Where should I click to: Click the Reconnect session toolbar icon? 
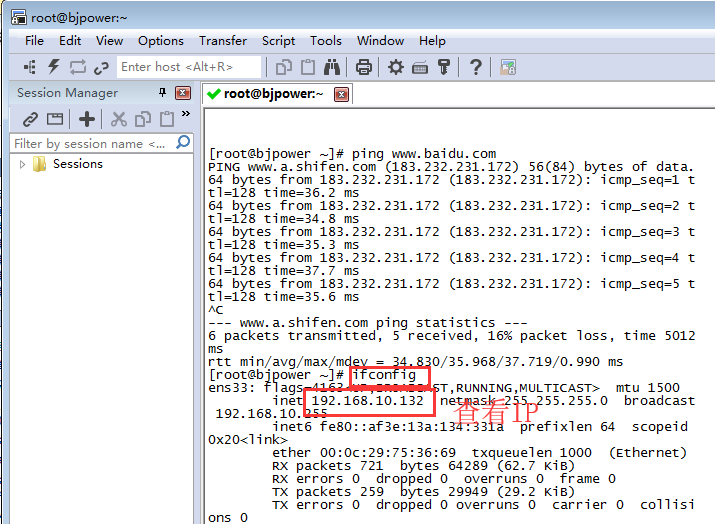pyautogui.click(x=78, y=67)
